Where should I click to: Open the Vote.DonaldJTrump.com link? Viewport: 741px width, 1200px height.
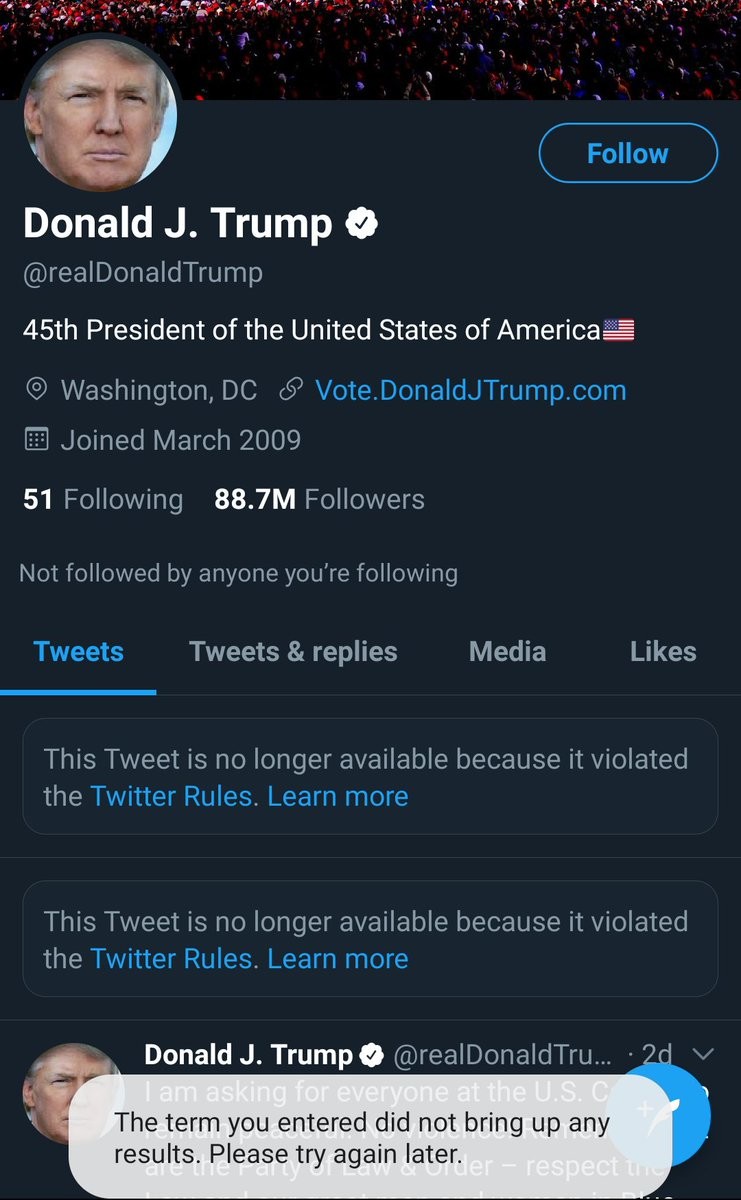pyautogui.click(x=470, y=390)
